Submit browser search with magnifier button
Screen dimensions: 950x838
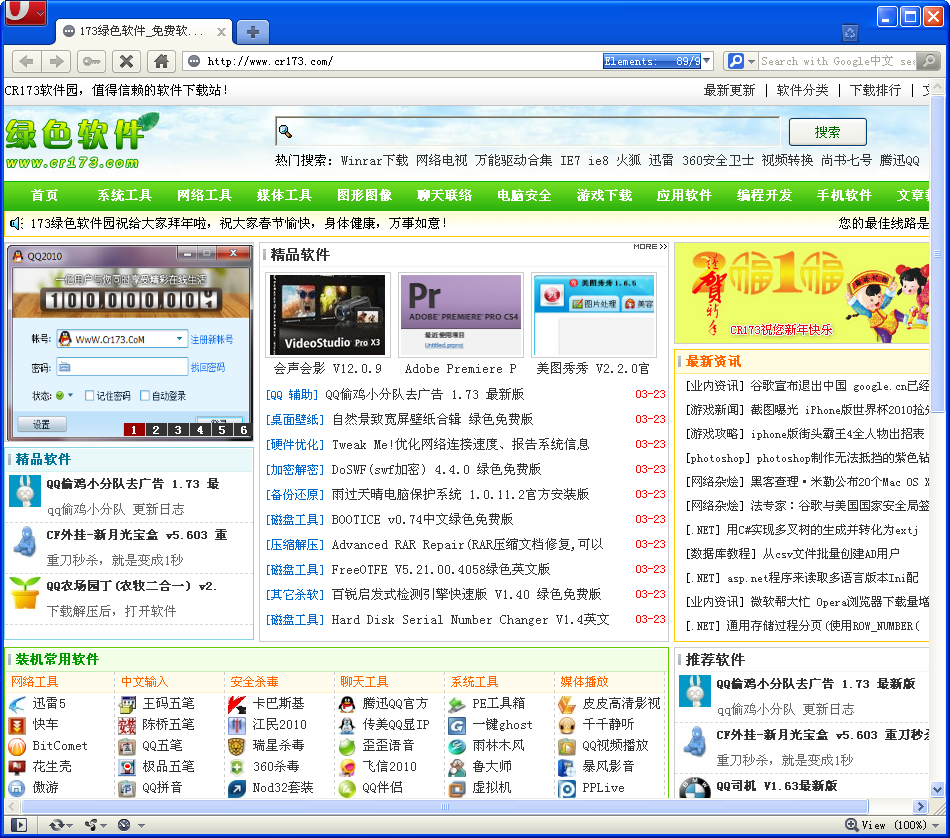[x=928, y=61]
